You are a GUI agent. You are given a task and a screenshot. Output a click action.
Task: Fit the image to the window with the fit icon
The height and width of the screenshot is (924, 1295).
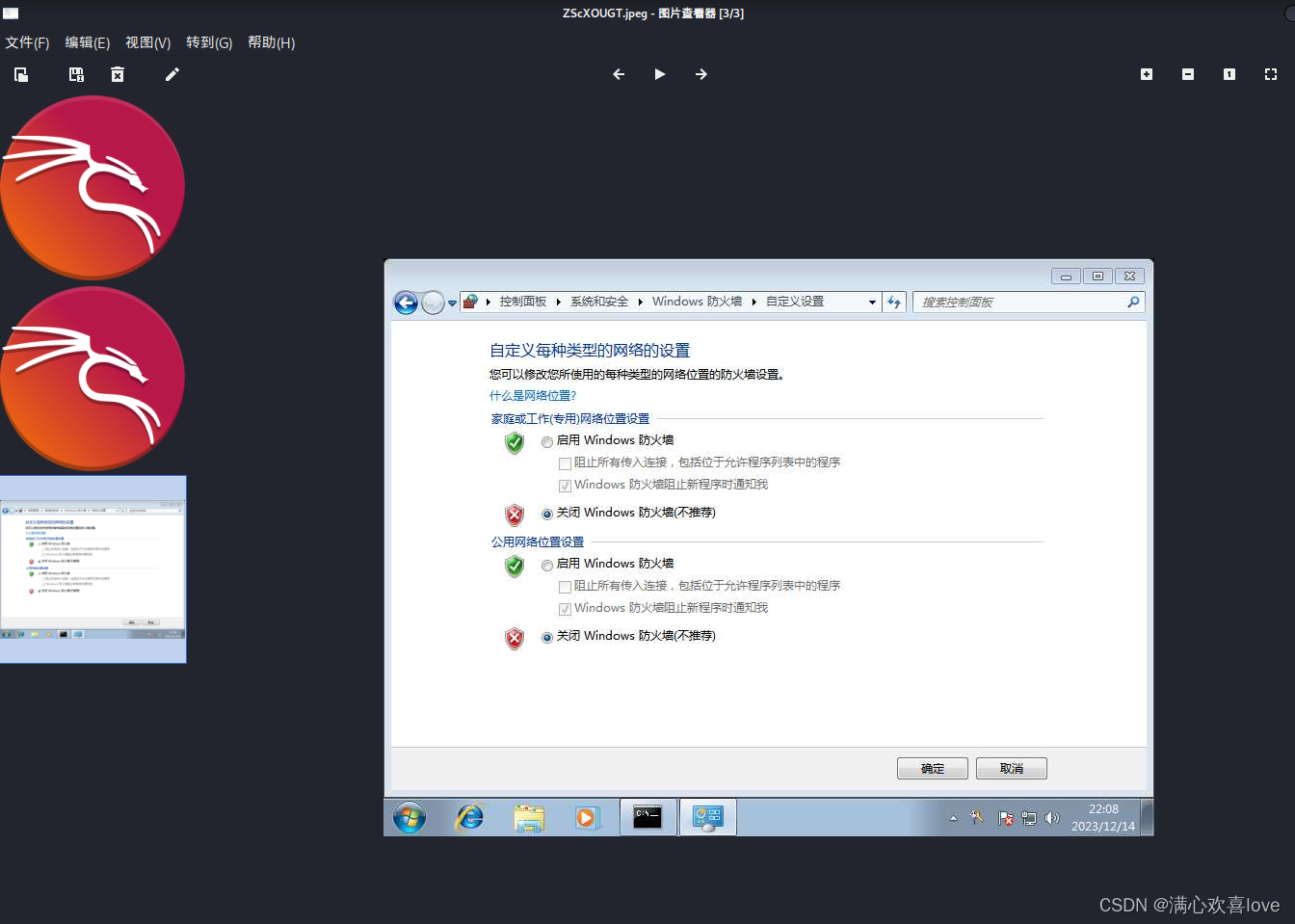(1271, 74)
